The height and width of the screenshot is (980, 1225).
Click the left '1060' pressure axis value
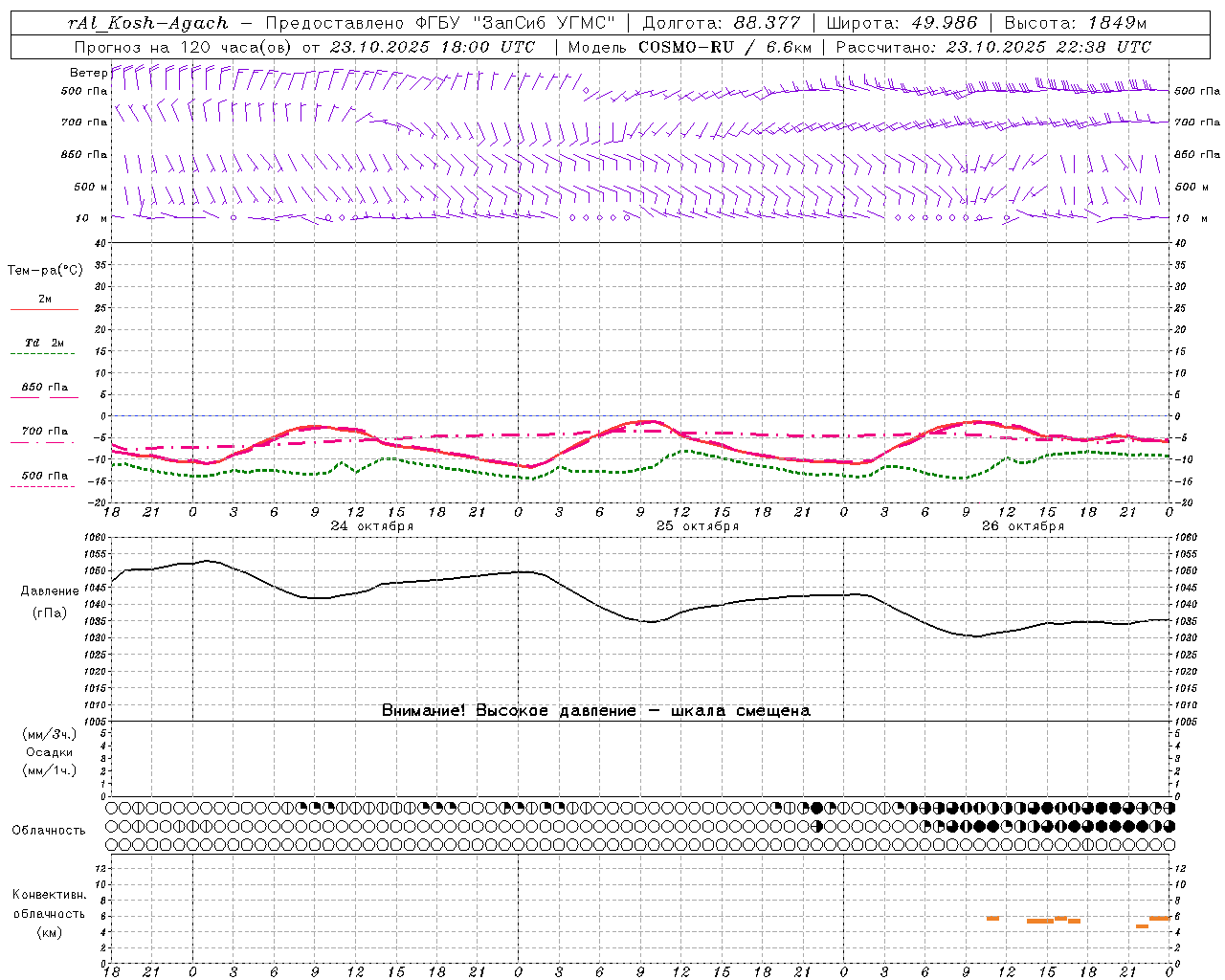94,538
